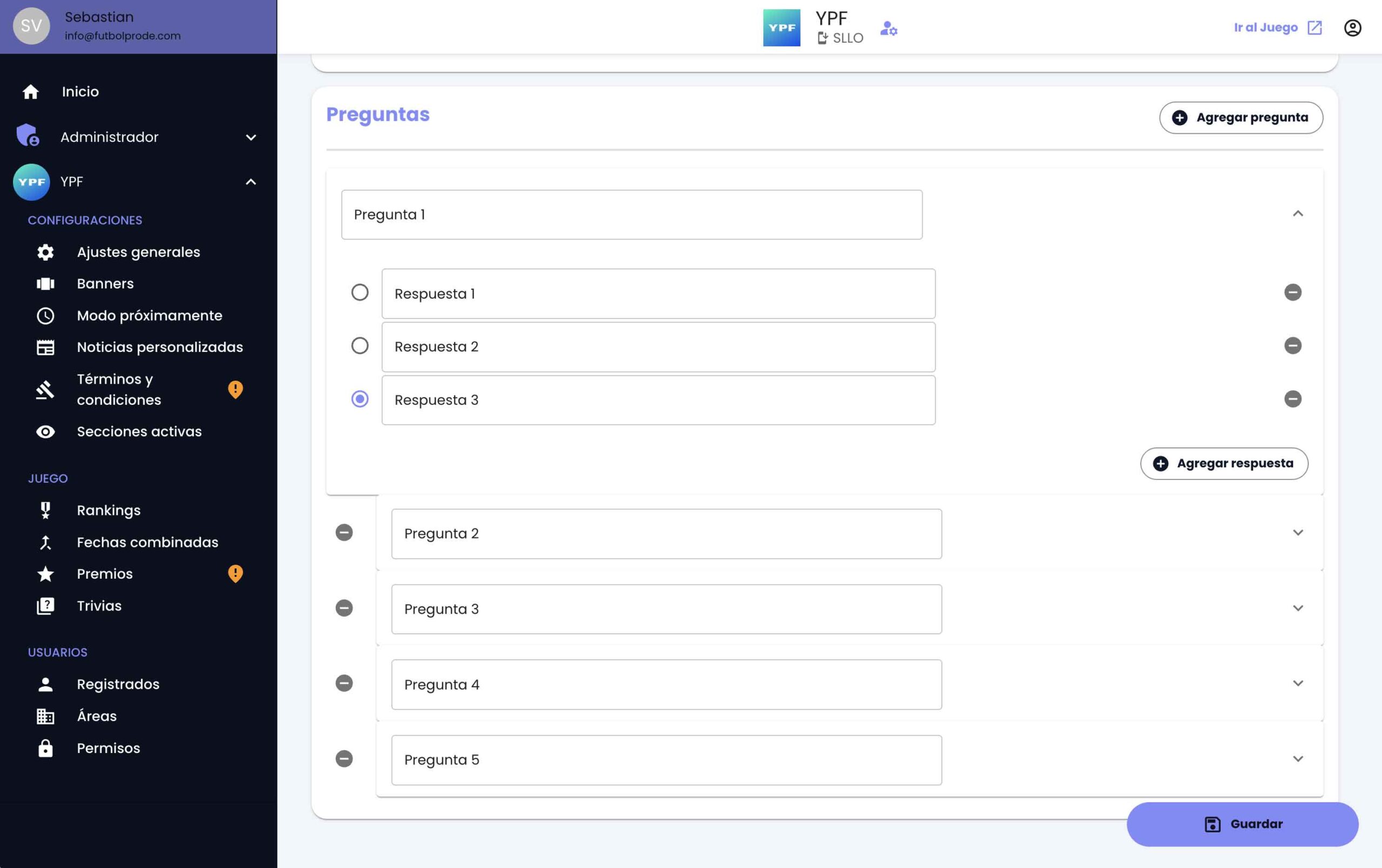This screenshot has height=868, width=1382.
Task: Open Ajustes generales in sidebar
Action: coord(138,252)
